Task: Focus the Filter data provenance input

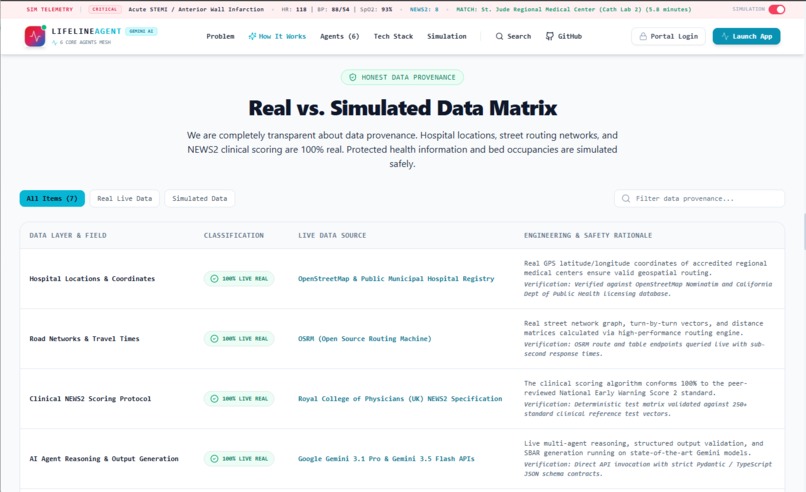Action: 699,198
